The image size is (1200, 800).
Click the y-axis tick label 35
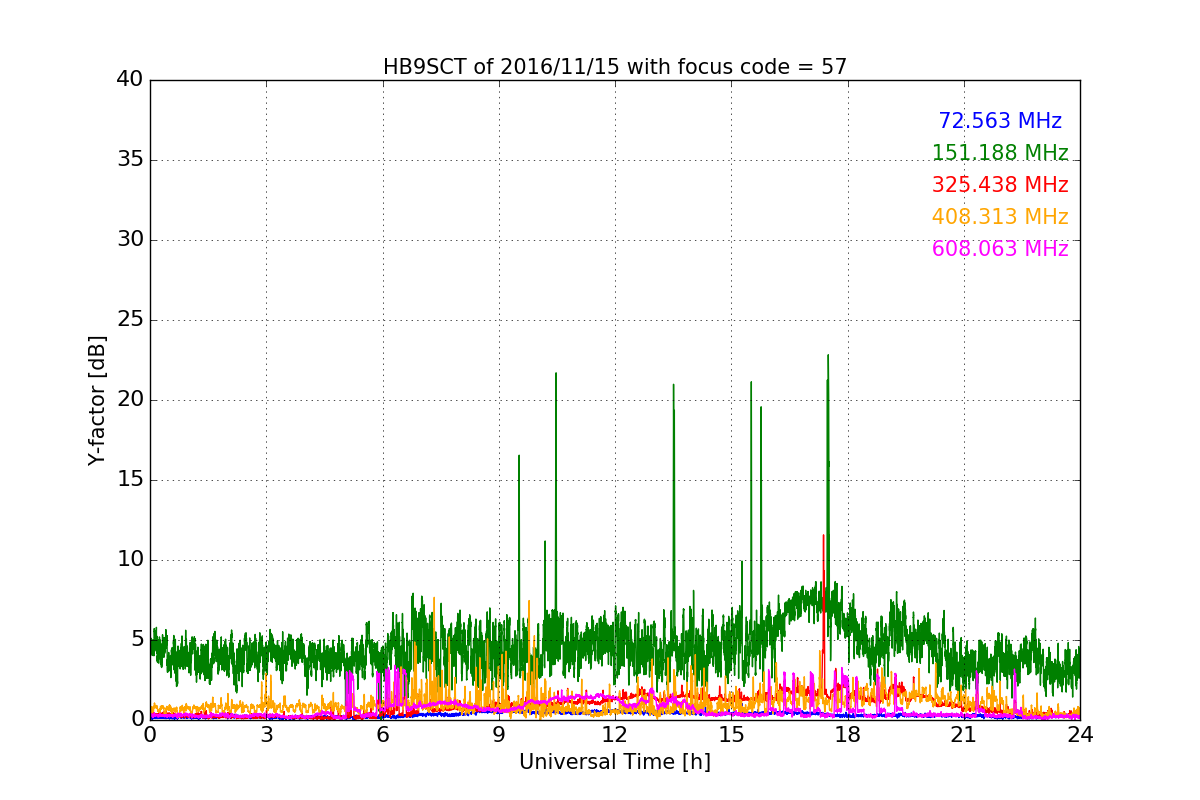[x=129, y=160]
